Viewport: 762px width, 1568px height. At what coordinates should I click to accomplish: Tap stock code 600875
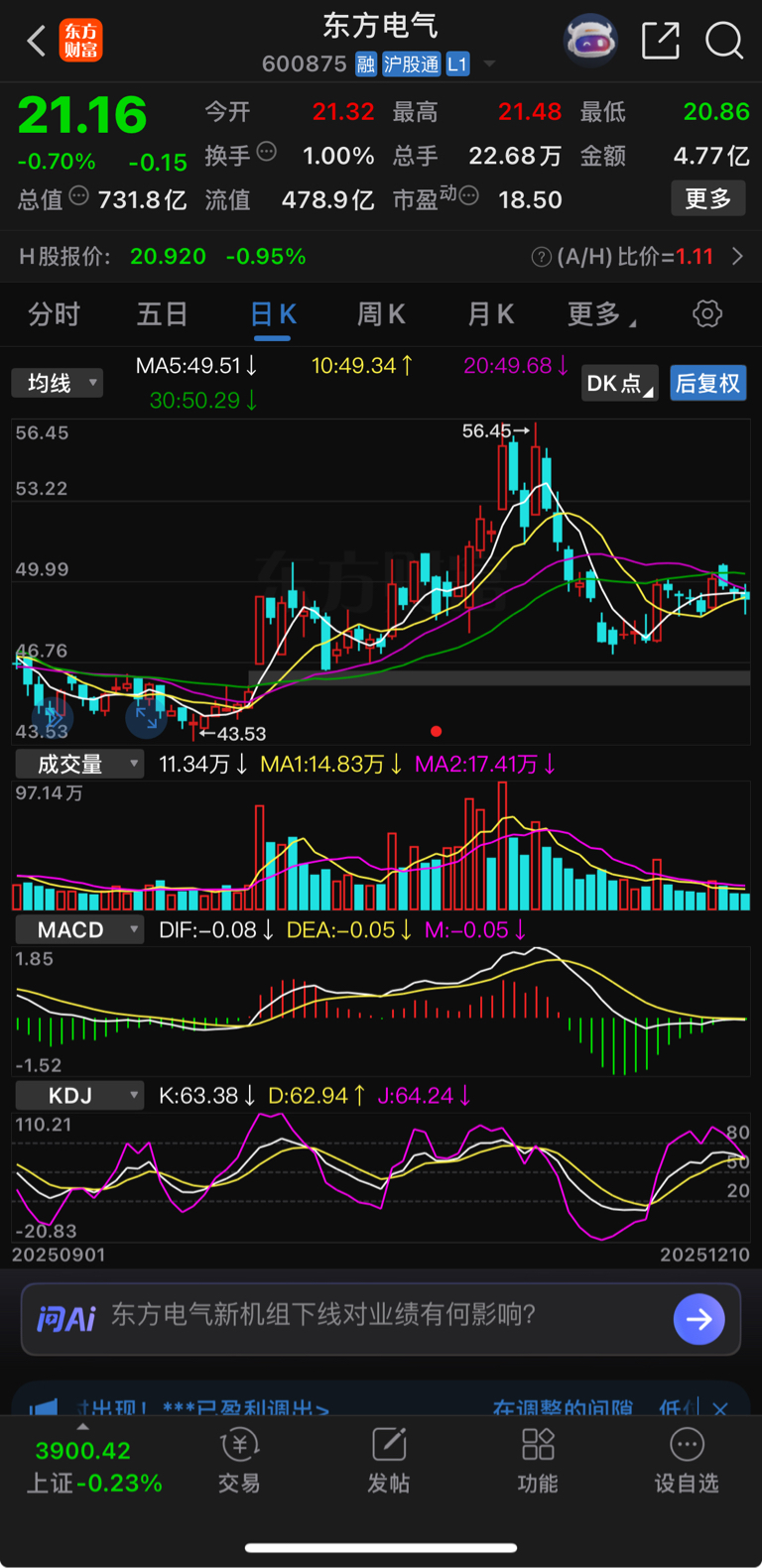[x=304, y=64]
